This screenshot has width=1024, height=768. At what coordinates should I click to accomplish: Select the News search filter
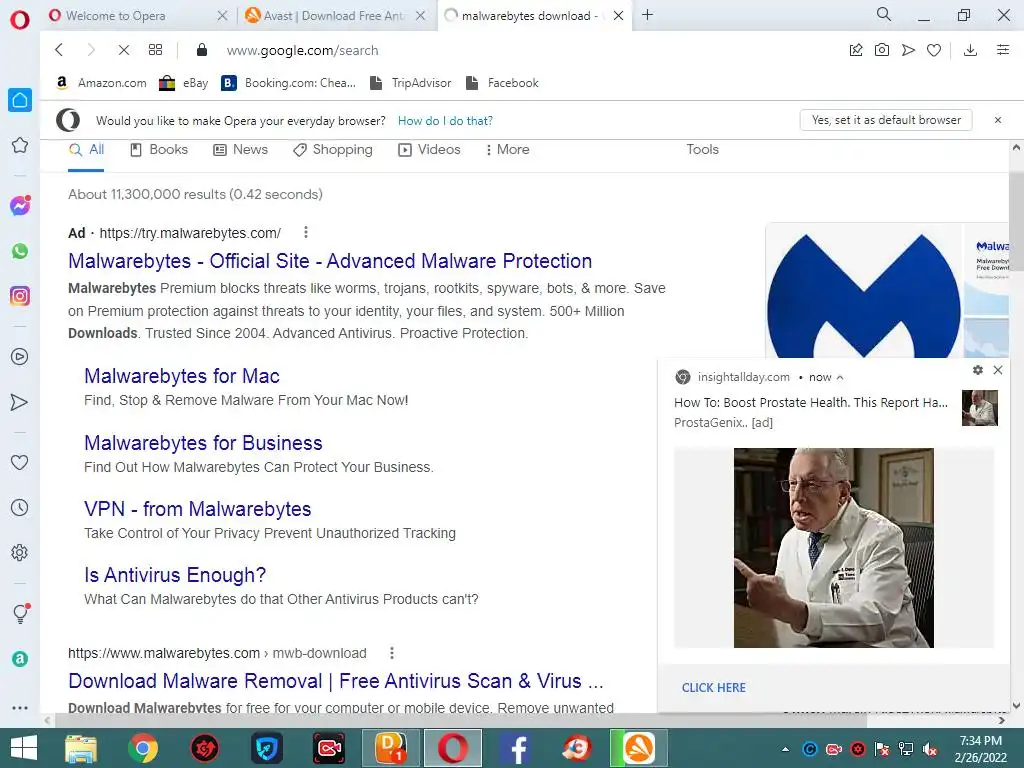[x=240, y=150]
